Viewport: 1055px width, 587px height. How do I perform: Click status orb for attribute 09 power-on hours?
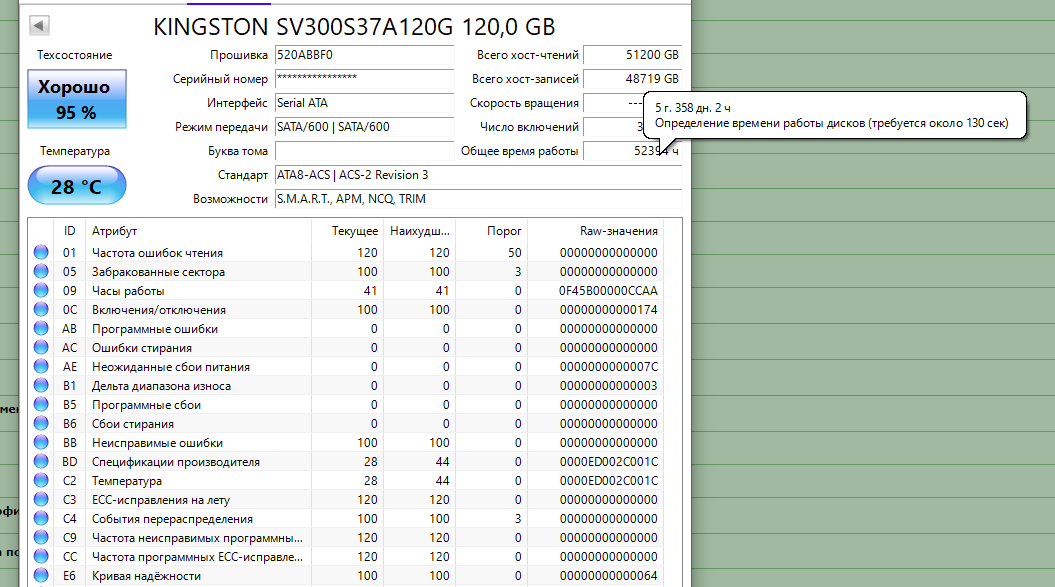pyautogui.click(x=41, y=290)
